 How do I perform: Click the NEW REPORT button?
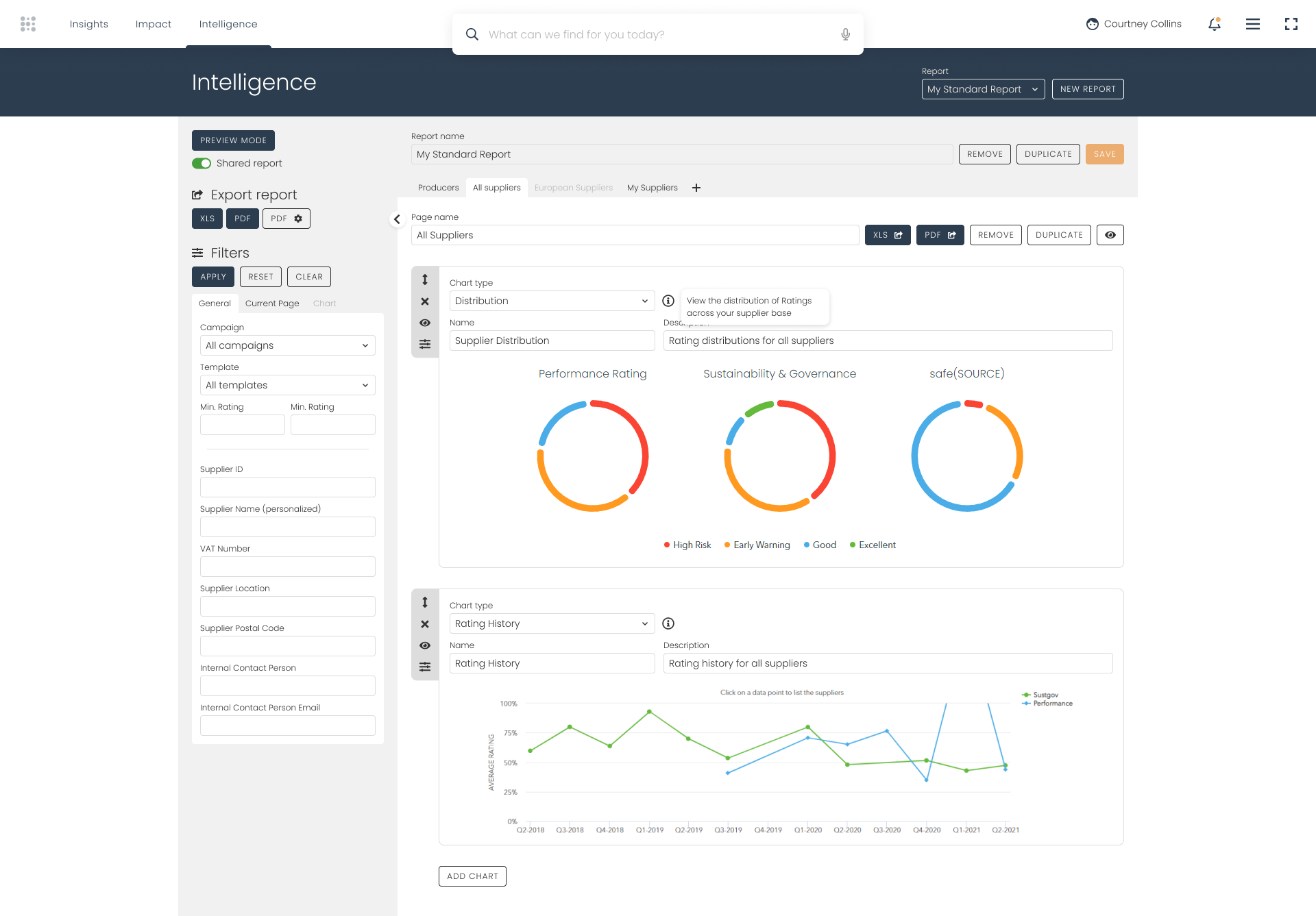click(1088, 89)
